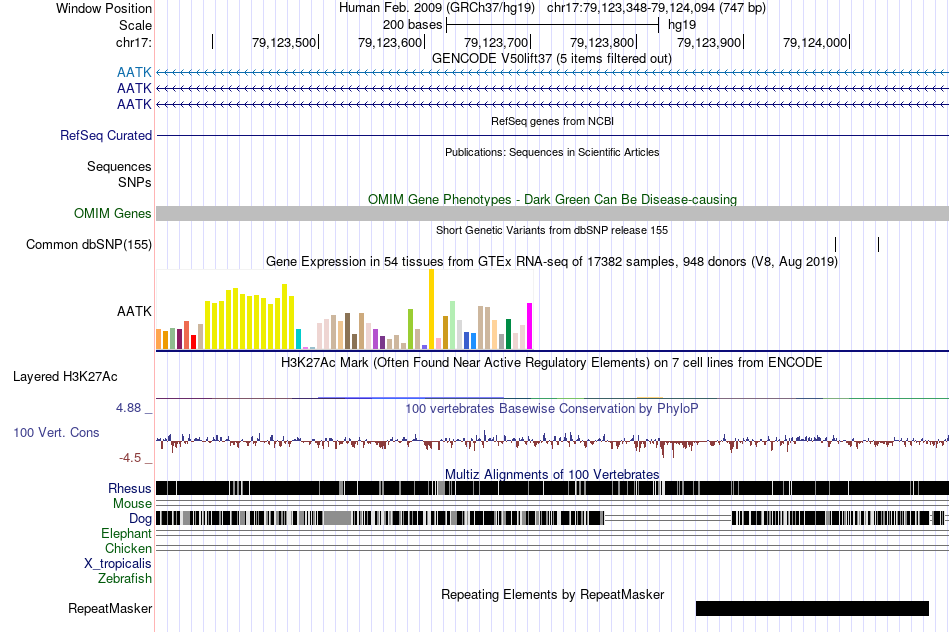
Task: Select the magenta bar in GTEx expression chart
Action: 530,326
